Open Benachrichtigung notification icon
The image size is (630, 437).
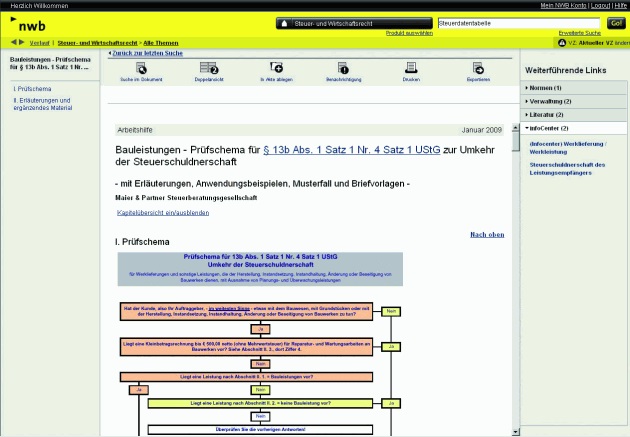pos(343,67)
